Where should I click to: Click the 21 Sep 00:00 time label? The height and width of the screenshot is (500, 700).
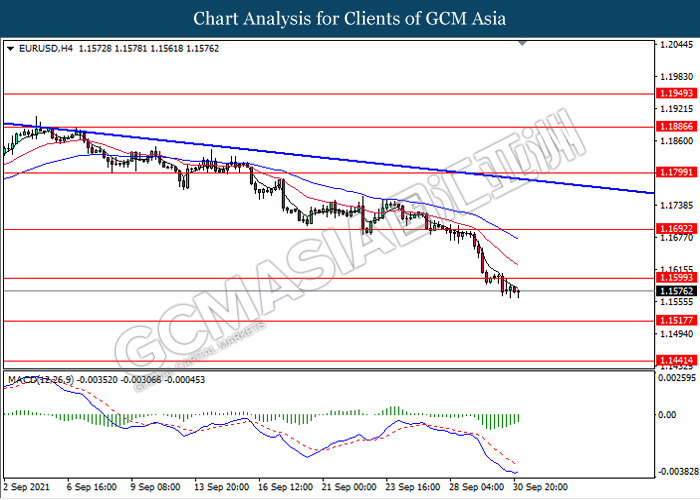(349, 487)
